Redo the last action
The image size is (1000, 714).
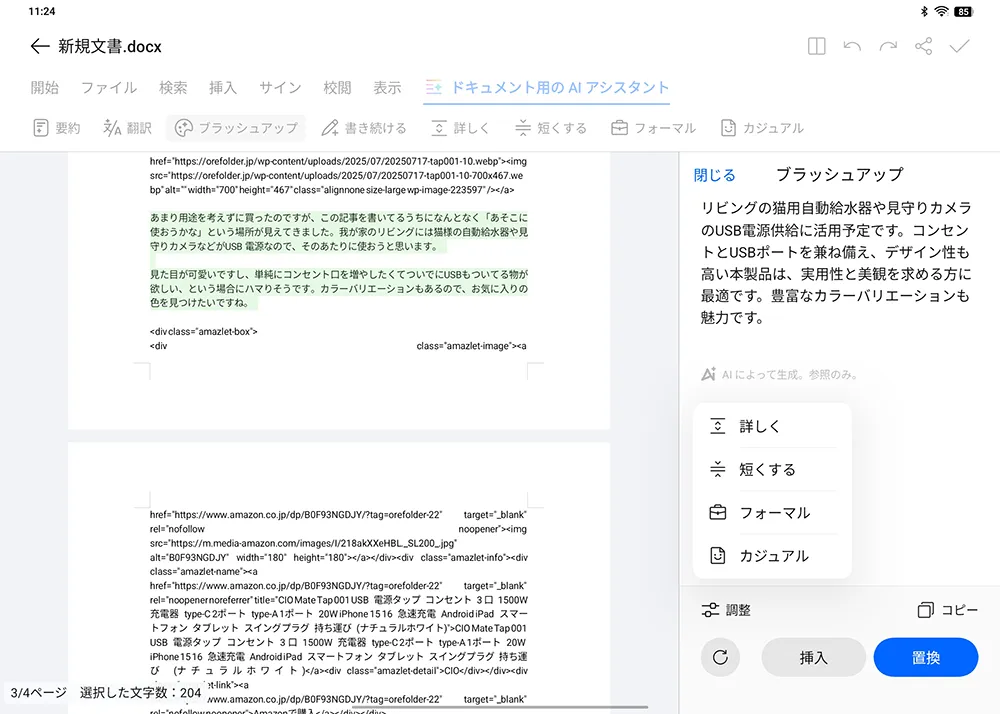(x=888, y=46)
